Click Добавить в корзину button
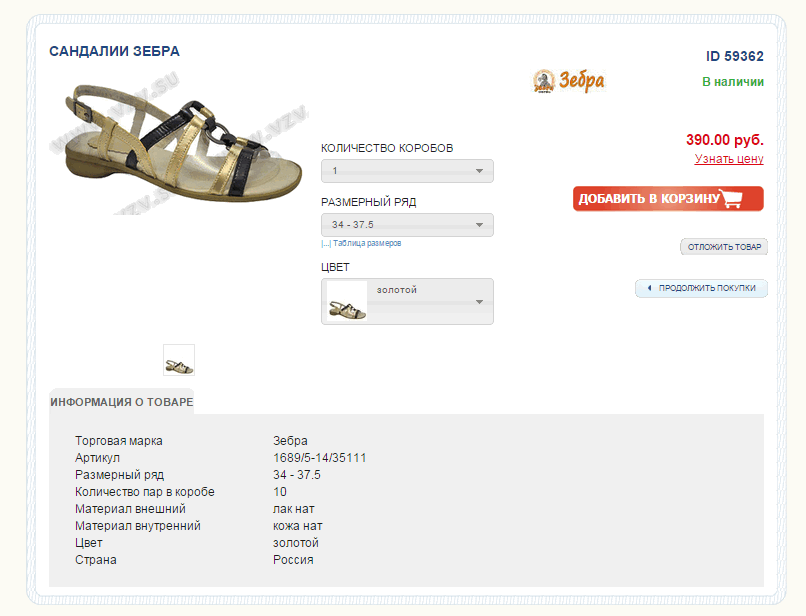This screenshot has width=806, height=616. [668, 198]
